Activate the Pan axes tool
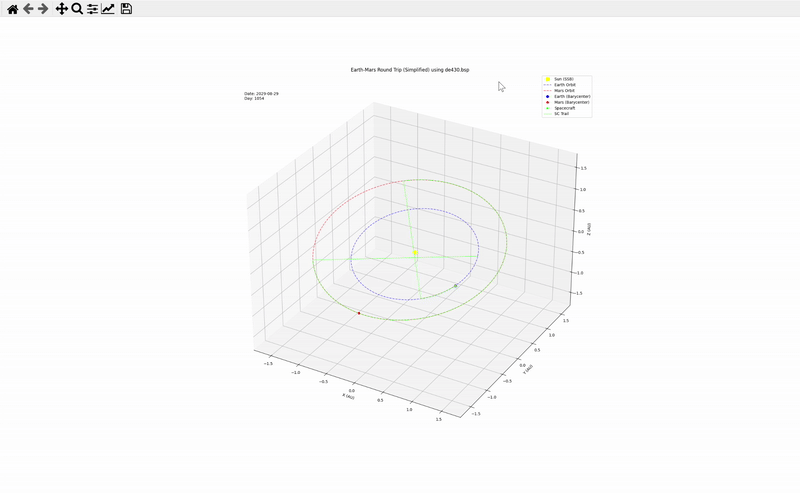Image resolution: width=800 pixels, height=493 pixels. tap(62, 9)
